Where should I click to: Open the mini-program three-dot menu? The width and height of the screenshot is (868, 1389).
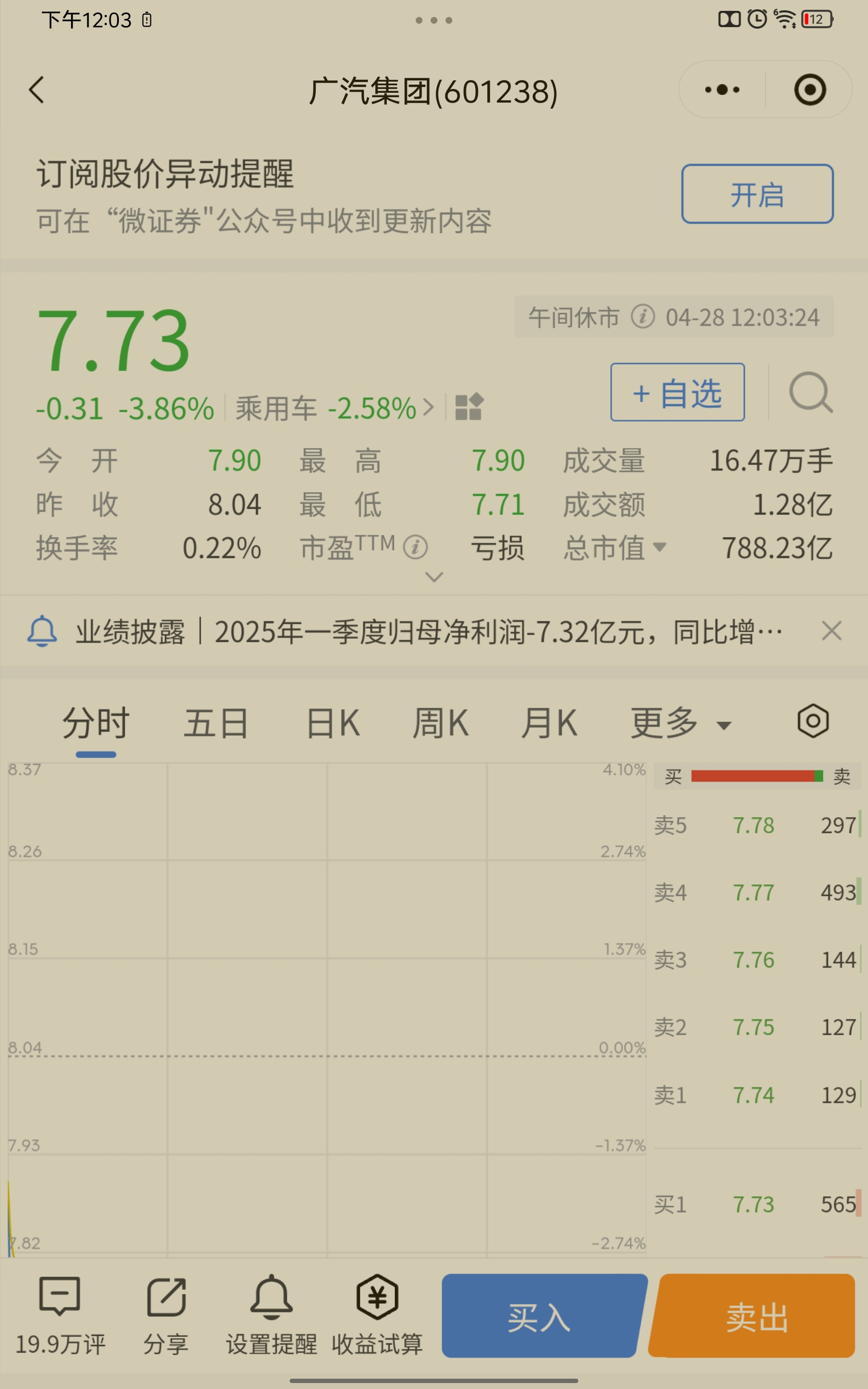[722, 90]
